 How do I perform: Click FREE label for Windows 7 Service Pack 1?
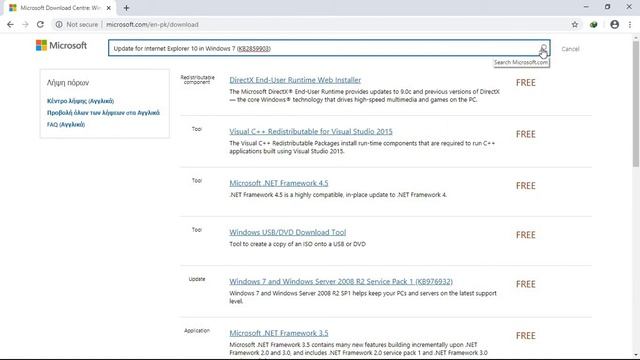click(526, 284)
